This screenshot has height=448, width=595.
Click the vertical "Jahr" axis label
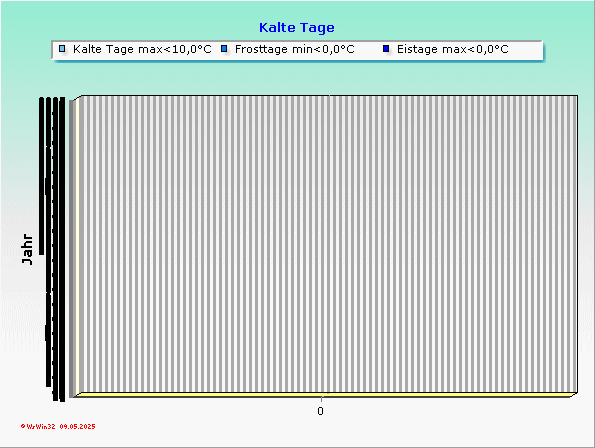(x=28, y=249)
